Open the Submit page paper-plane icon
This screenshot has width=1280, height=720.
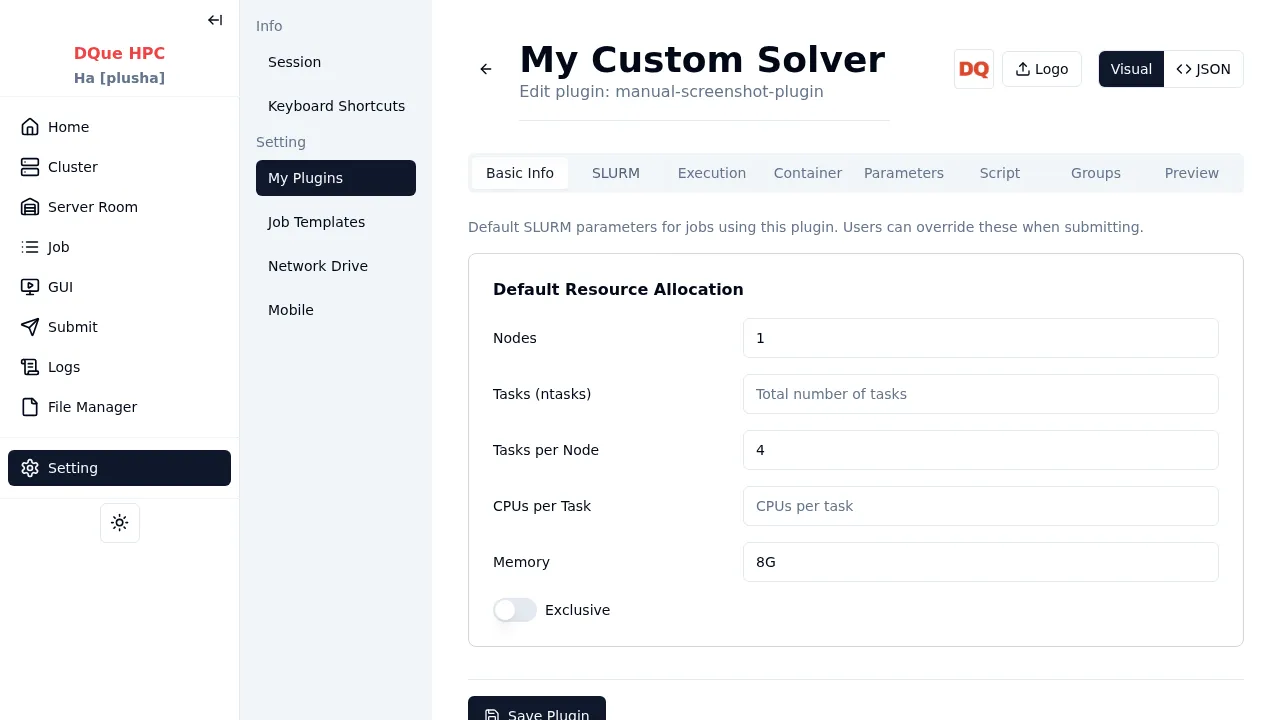click(x=30, y=327)
